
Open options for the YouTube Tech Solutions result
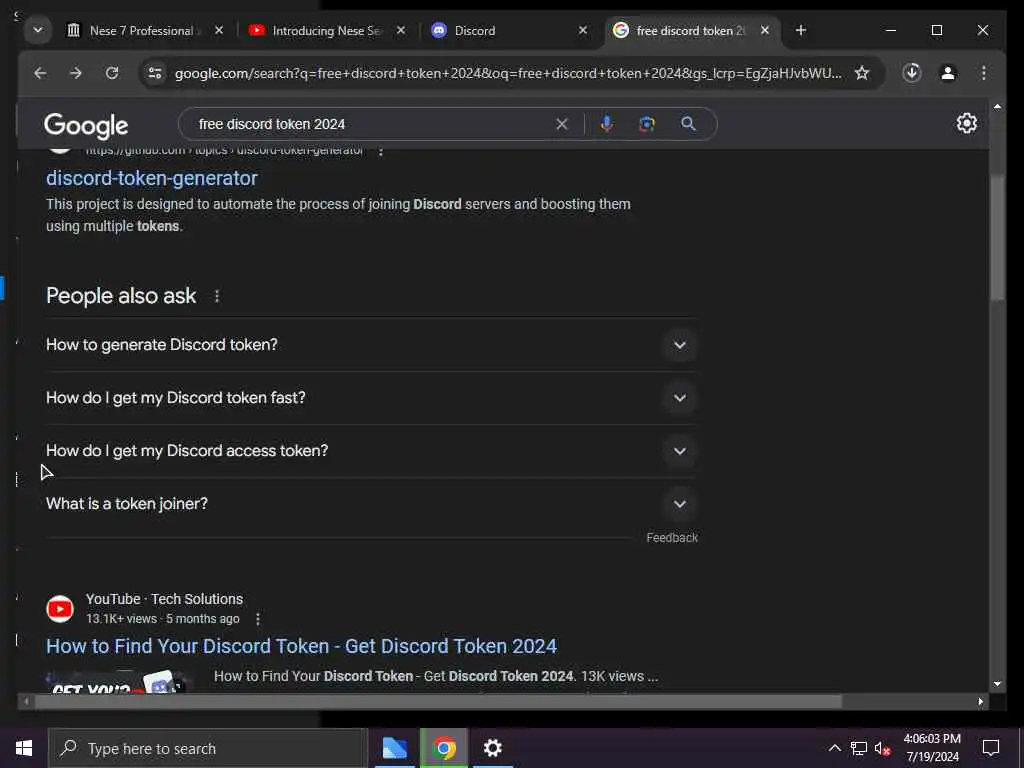[x=258, y=619]
